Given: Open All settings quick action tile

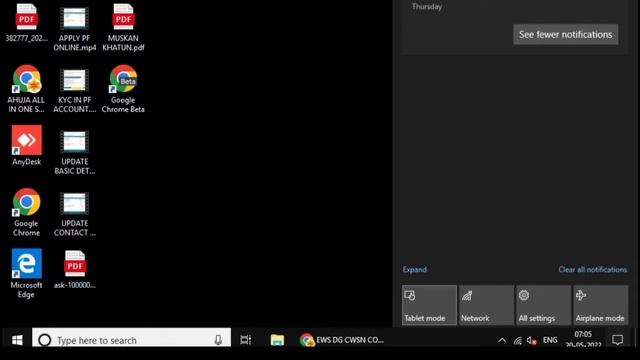Looking at the screenshot, I should pos(544,305).
